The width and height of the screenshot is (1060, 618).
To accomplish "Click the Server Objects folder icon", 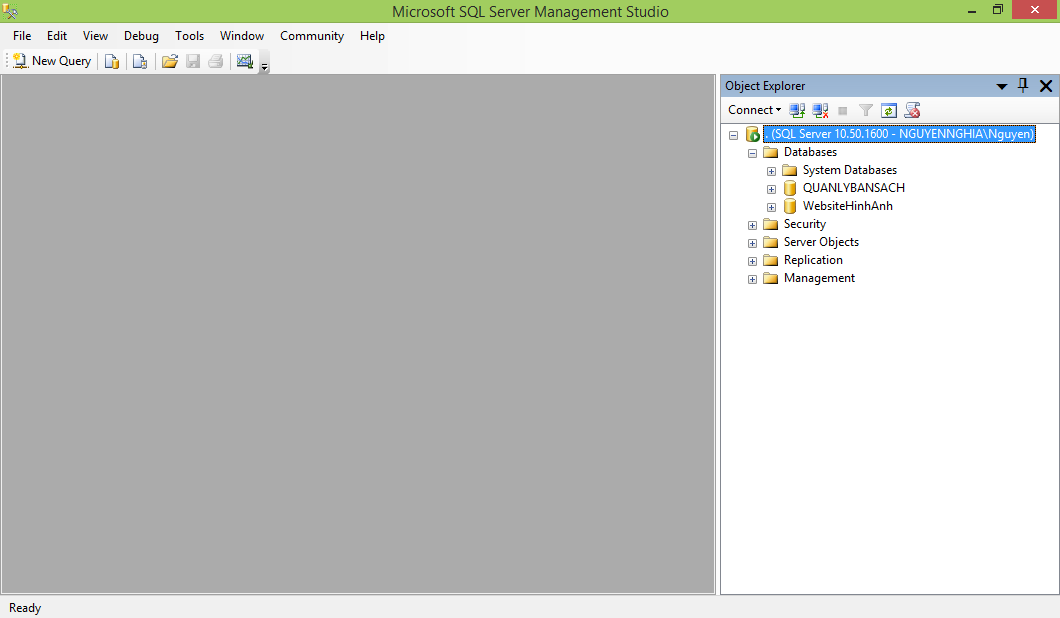I will 771,242.
